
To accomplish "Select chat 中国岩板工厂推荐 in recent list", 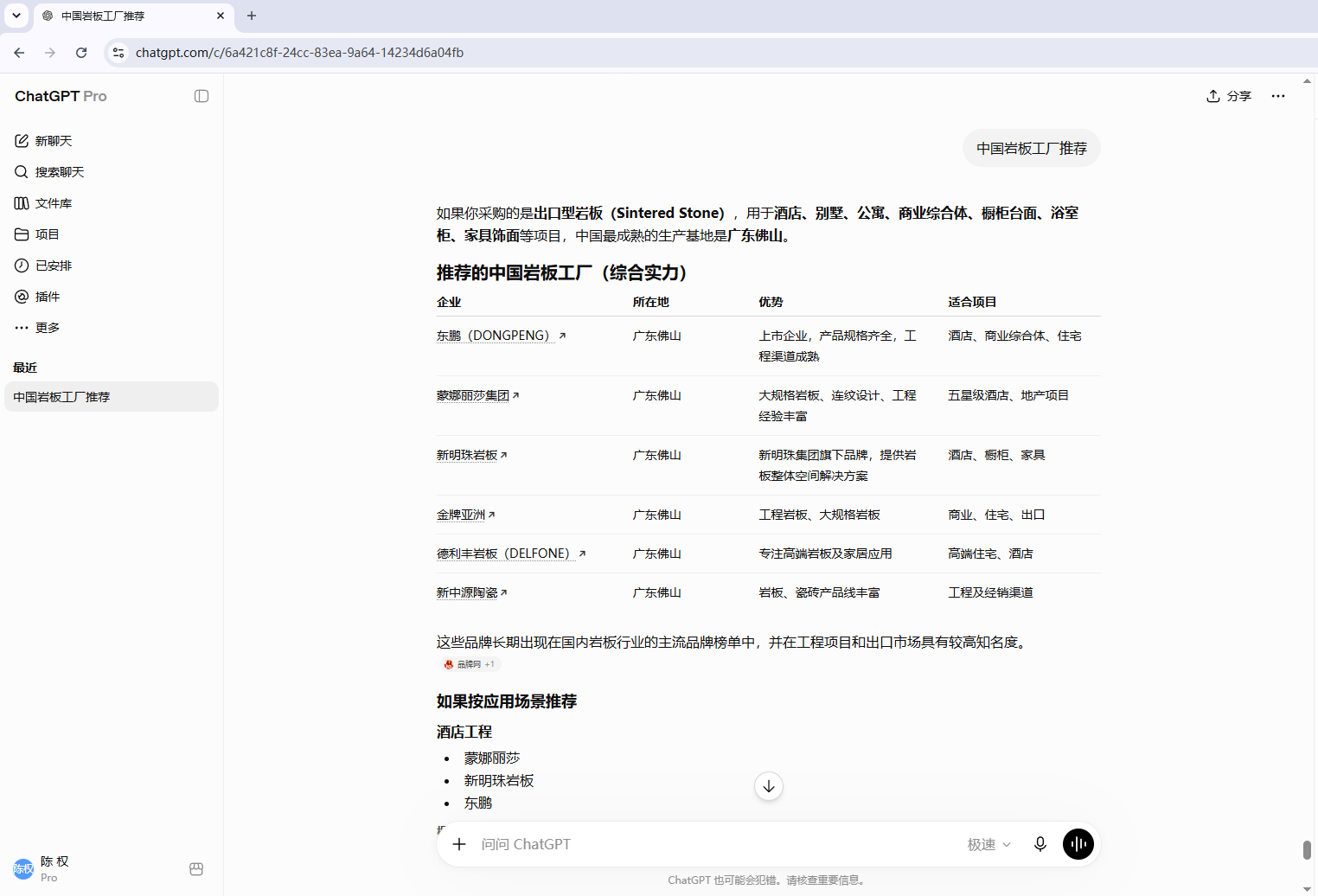I will [112, 397].
